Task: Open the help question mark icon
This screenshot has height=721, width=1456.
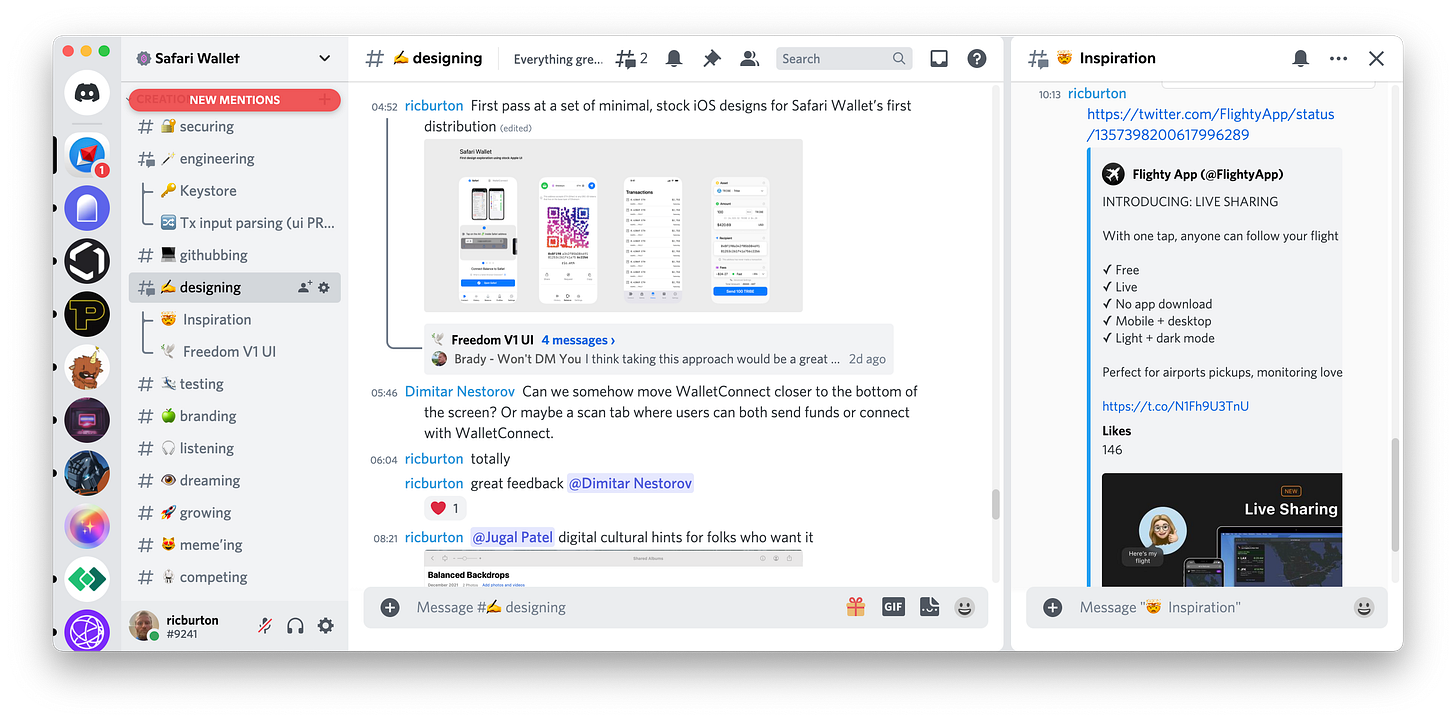Action: (x=977, y=59)
